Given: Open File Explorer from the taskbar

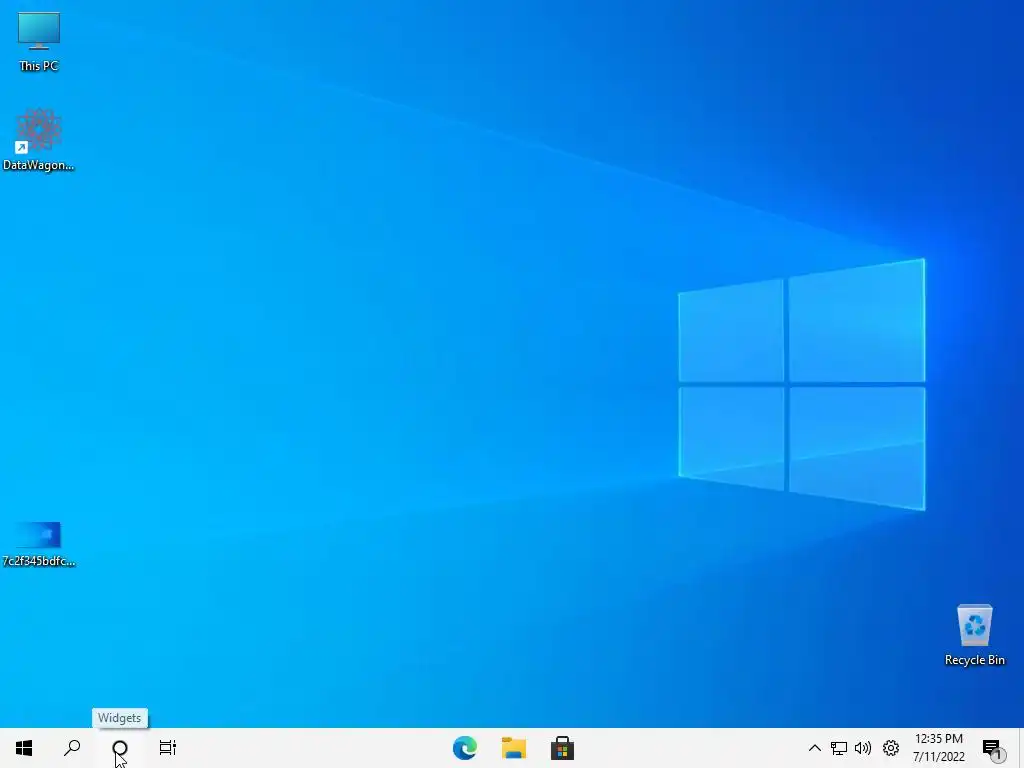Looking at the screenshot, I should pos(514,748).
